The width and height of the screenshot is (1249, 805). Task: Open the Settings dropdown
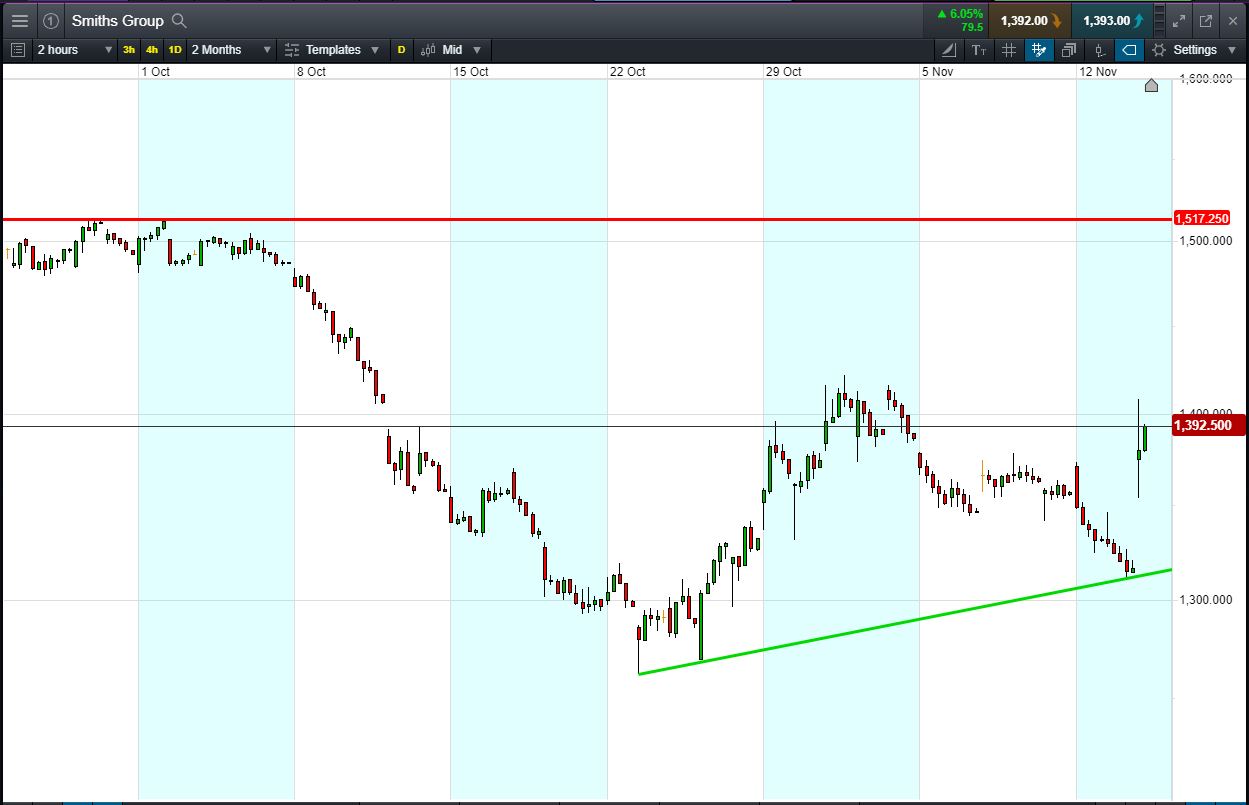pyautogui.click(x=1195, y=49)
